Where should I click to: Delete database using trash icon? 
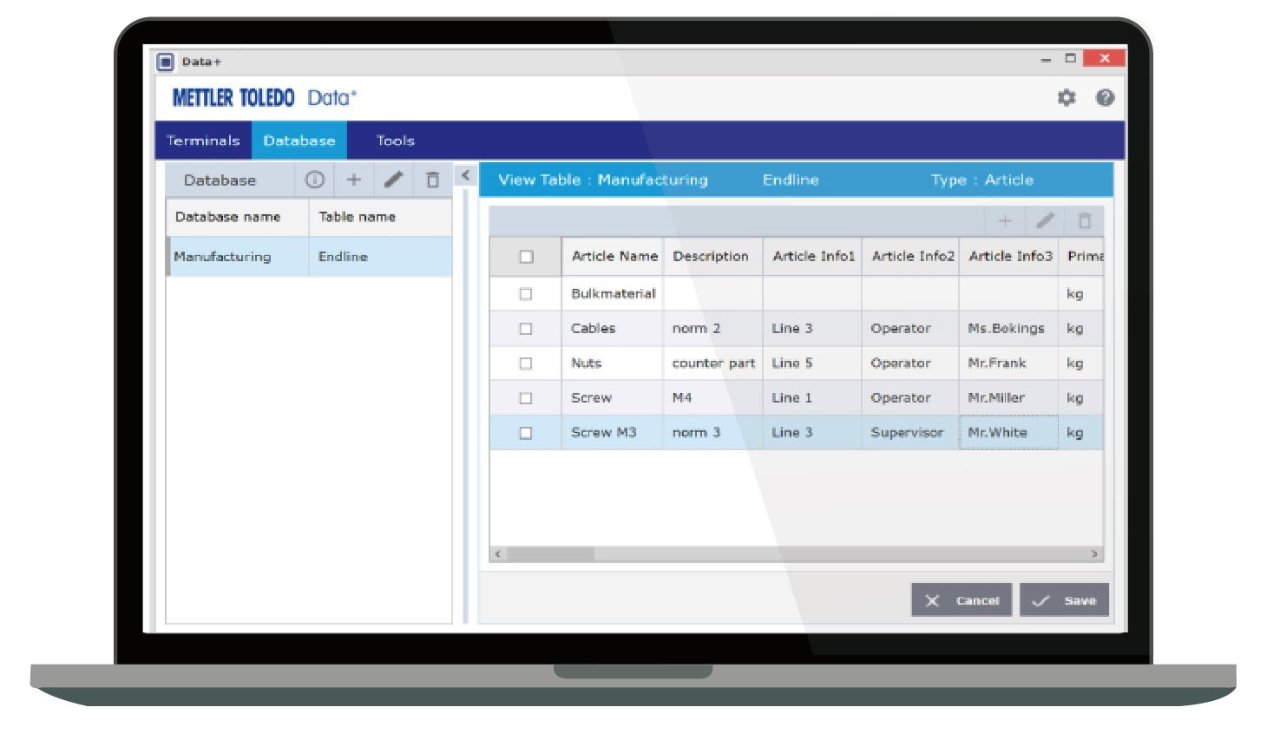click(432, 180)
